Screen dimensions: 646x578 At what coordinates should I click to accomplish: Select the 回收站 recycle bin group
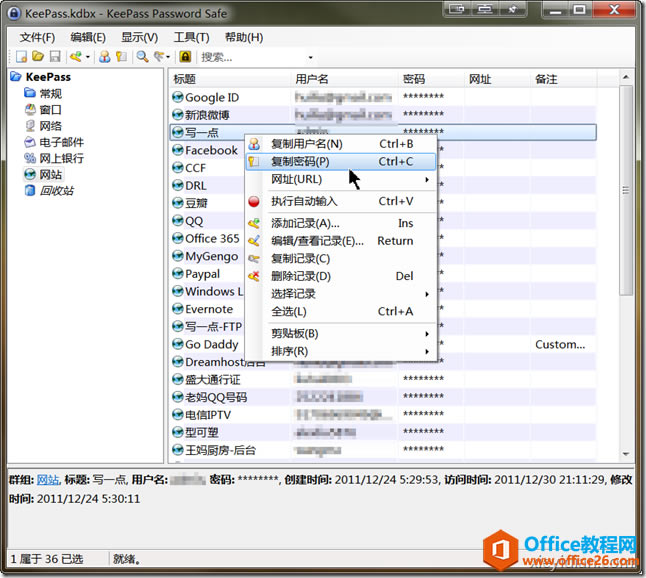point(56,191)
